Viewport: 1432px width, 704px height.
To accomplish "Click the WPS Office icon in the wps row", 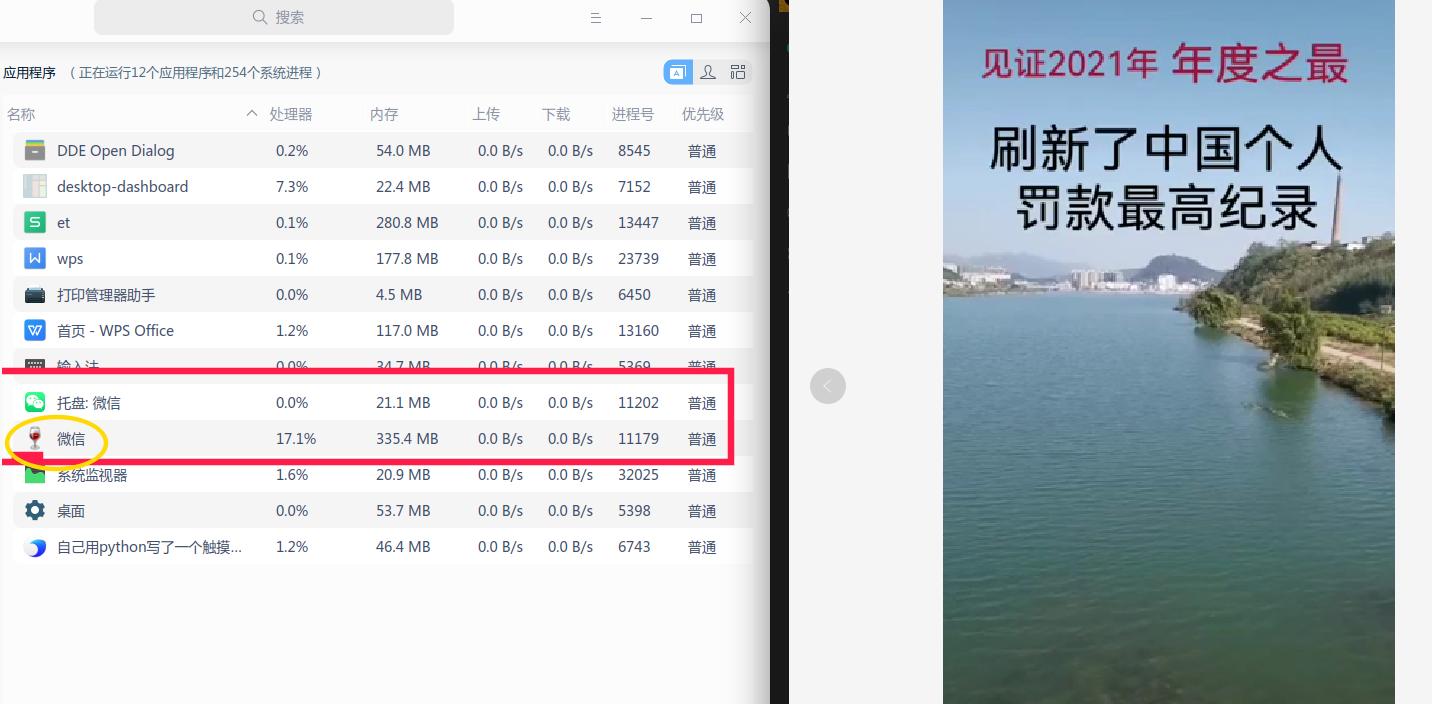I will point(34,258).
